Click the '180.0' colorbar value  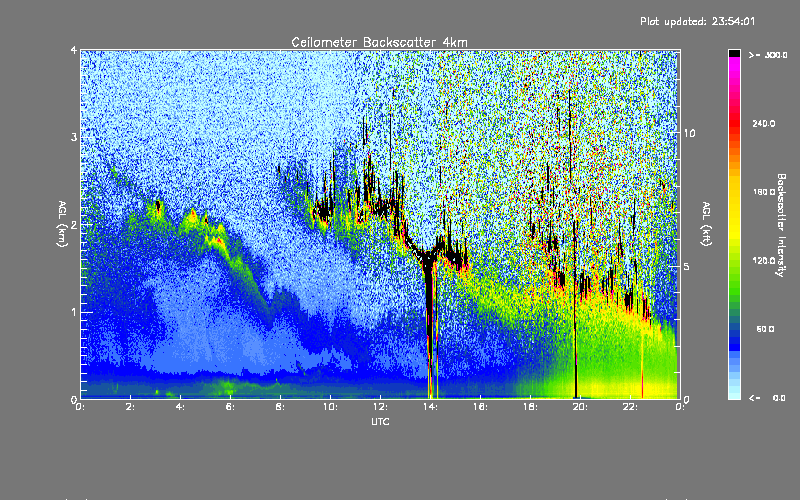click(x=763, y=192)
